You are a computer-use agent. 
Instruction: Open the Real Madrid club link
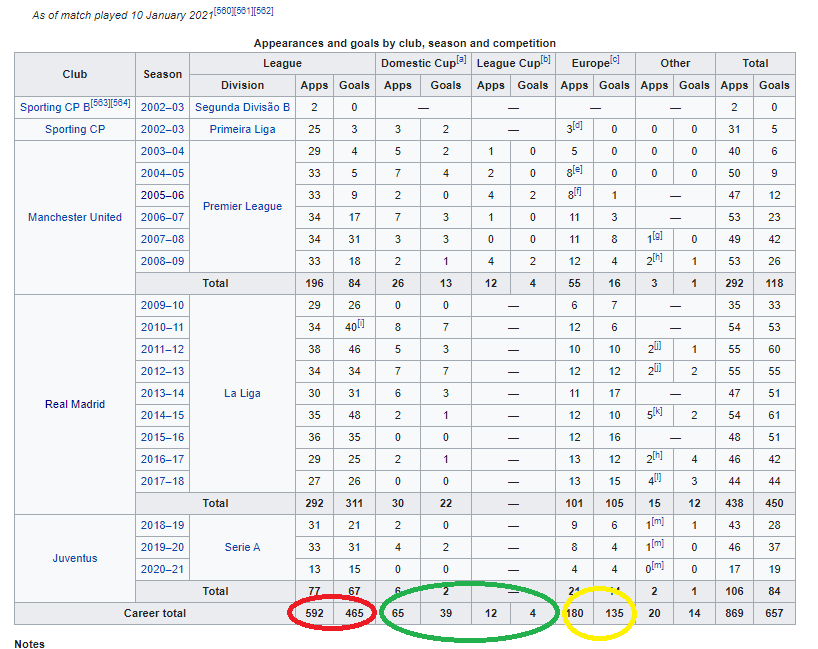(x=75, y=404)
